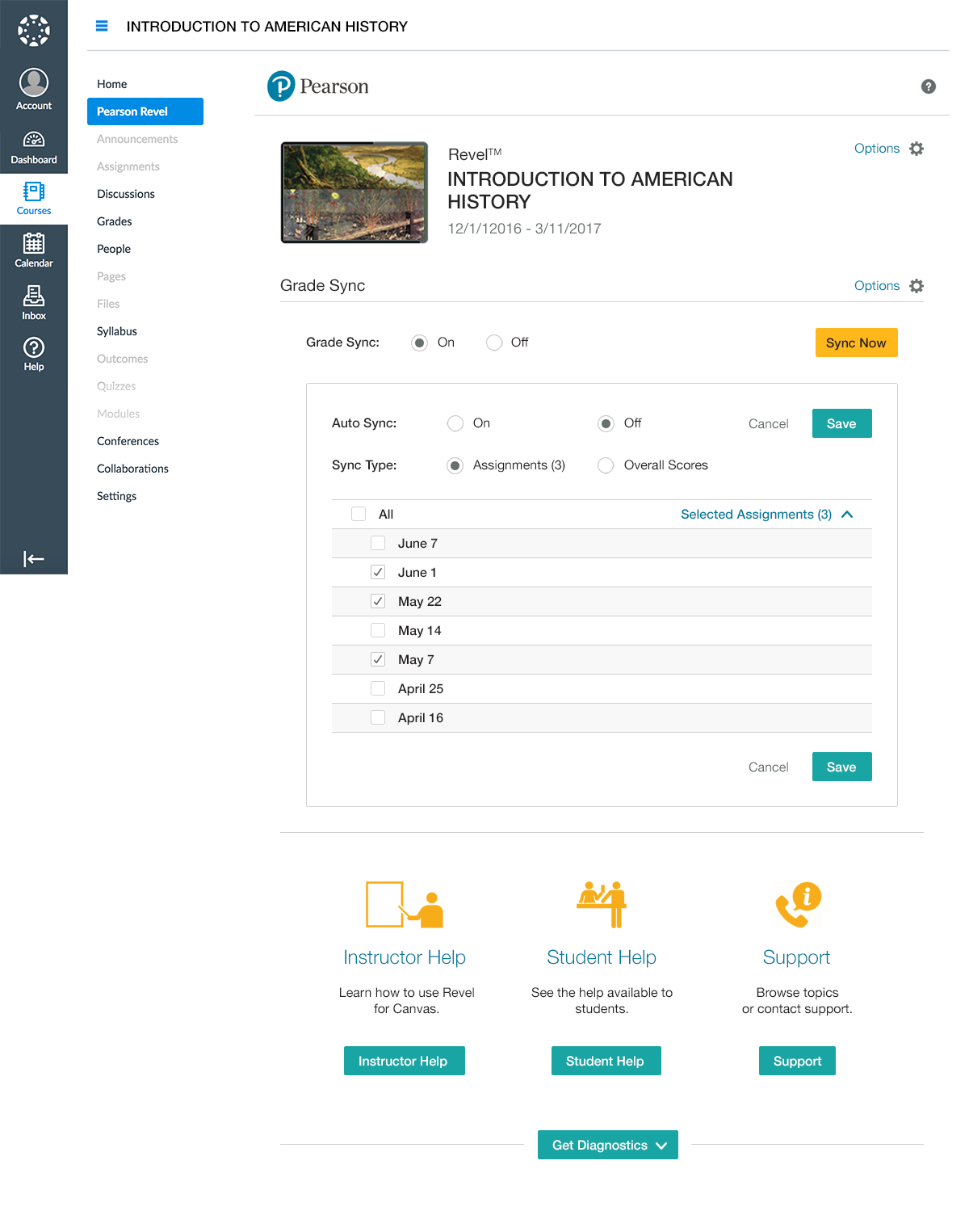
Task: Open Syllabus in course menu
Action: point(117,331)
